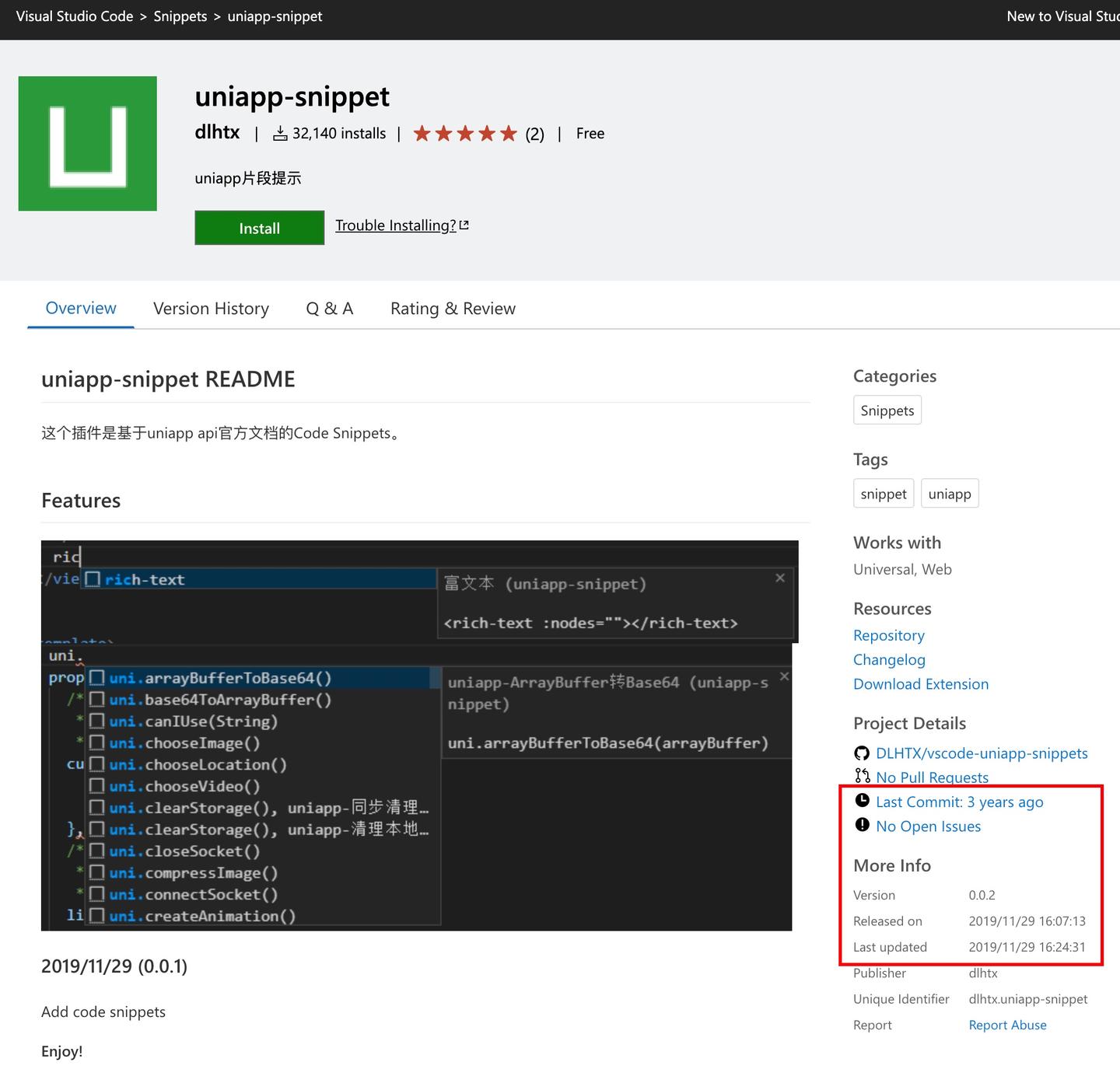Click the Snippets category tag

[887, 410]
